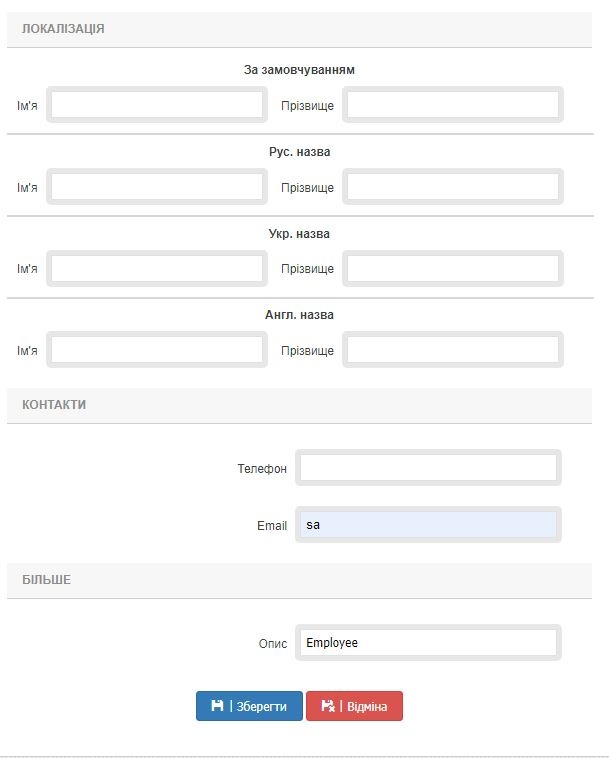Click the Опис field with 'Employee'

tap(428, 643)
